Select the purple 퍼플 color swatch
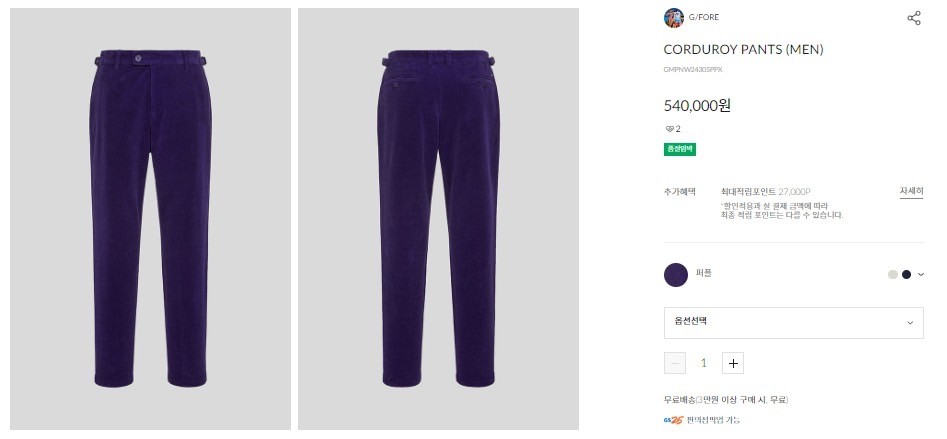947x439 pixels. click(676, 275)
